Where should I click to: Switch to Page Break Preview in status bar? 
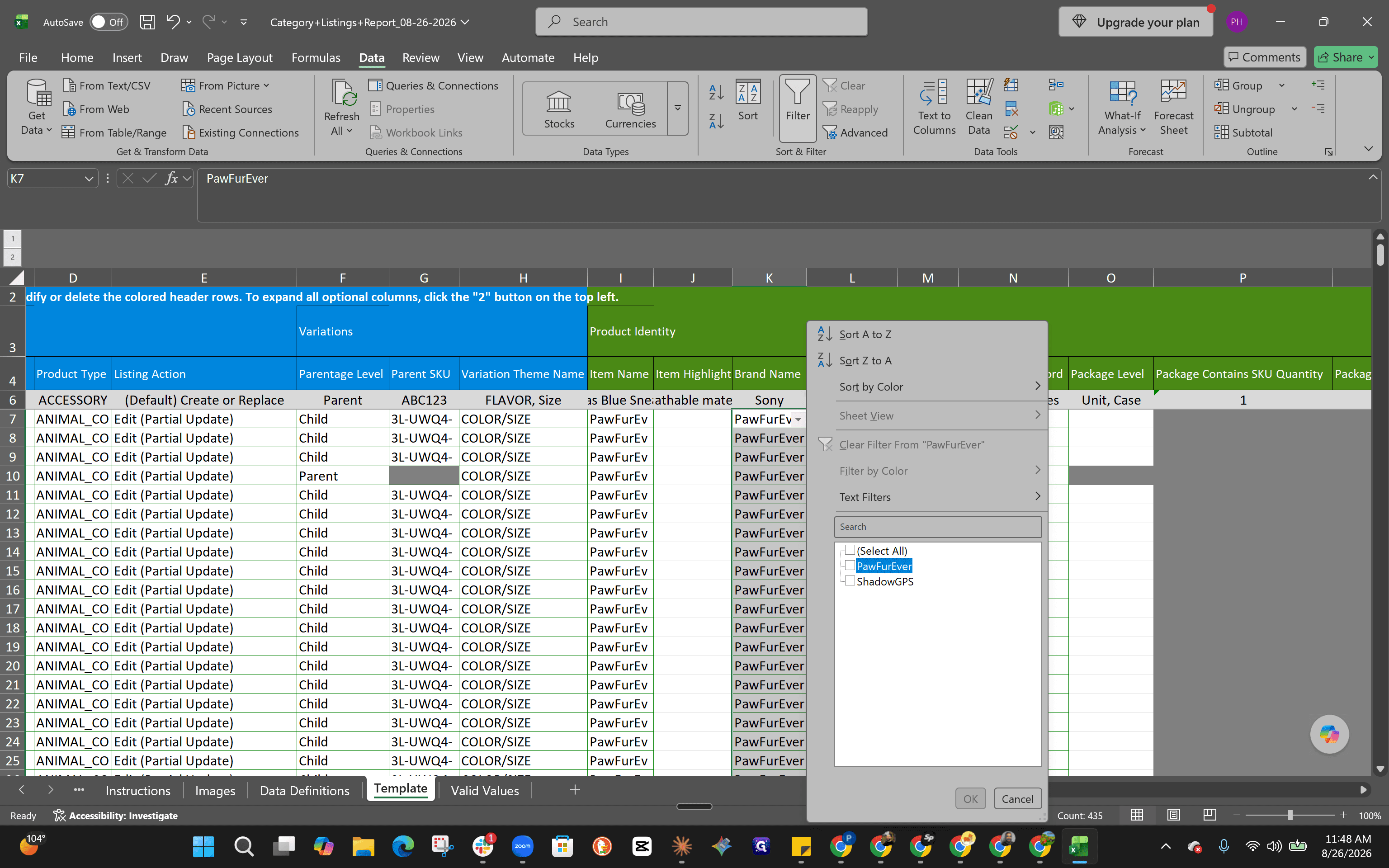(1209, 815)
